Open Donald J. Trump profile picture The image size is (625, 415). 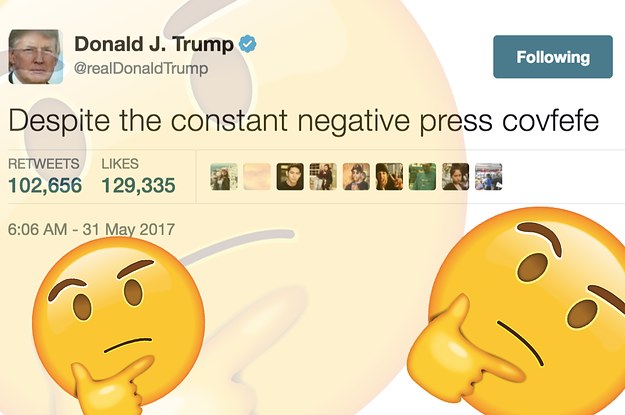[x=35, y=57]
